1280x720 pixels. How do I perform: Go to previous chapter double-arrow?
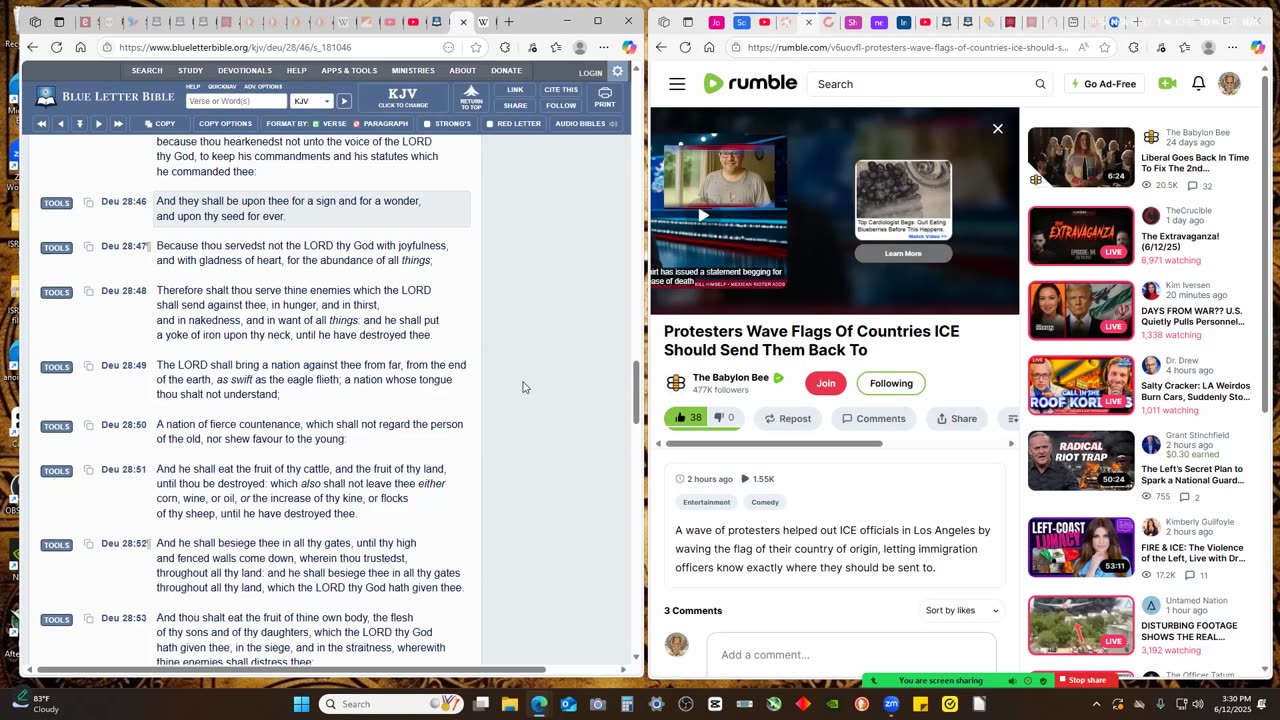click(x=41, y=124)
